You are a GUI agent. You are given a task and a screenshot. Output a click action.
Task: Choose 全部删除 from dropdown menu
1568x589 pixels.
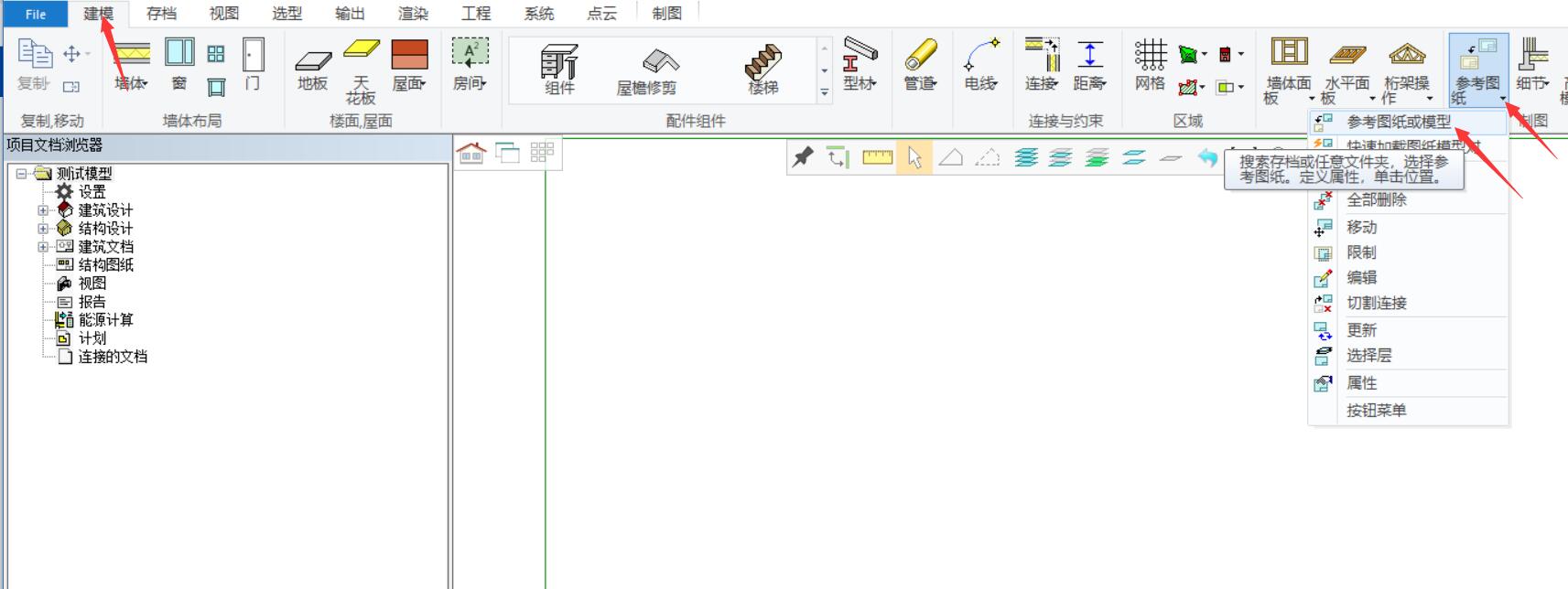[x=1408, y=199]
